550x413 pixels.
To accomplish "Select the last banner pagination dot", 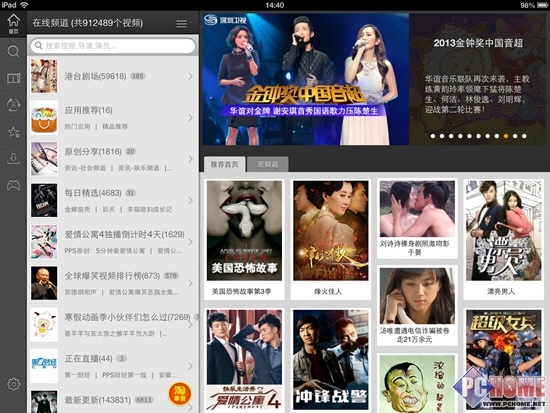I will pos(524,136).
